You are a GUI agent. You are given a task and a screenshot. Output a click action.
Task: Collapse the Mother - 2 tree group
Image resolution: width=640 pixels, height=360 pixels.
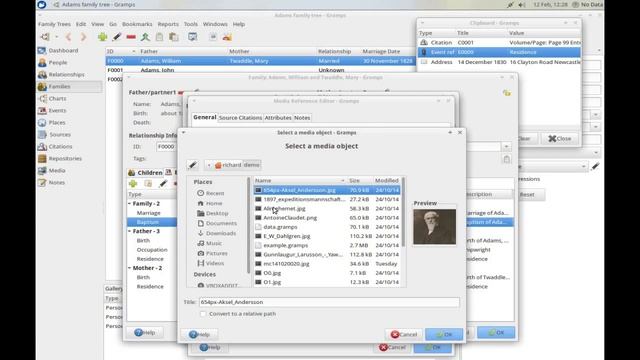pos(129,268)
